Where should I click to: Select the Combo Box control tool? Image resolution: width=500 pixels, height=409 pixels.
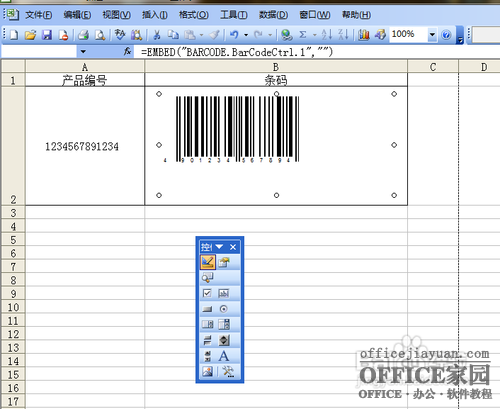coord(224,324)
